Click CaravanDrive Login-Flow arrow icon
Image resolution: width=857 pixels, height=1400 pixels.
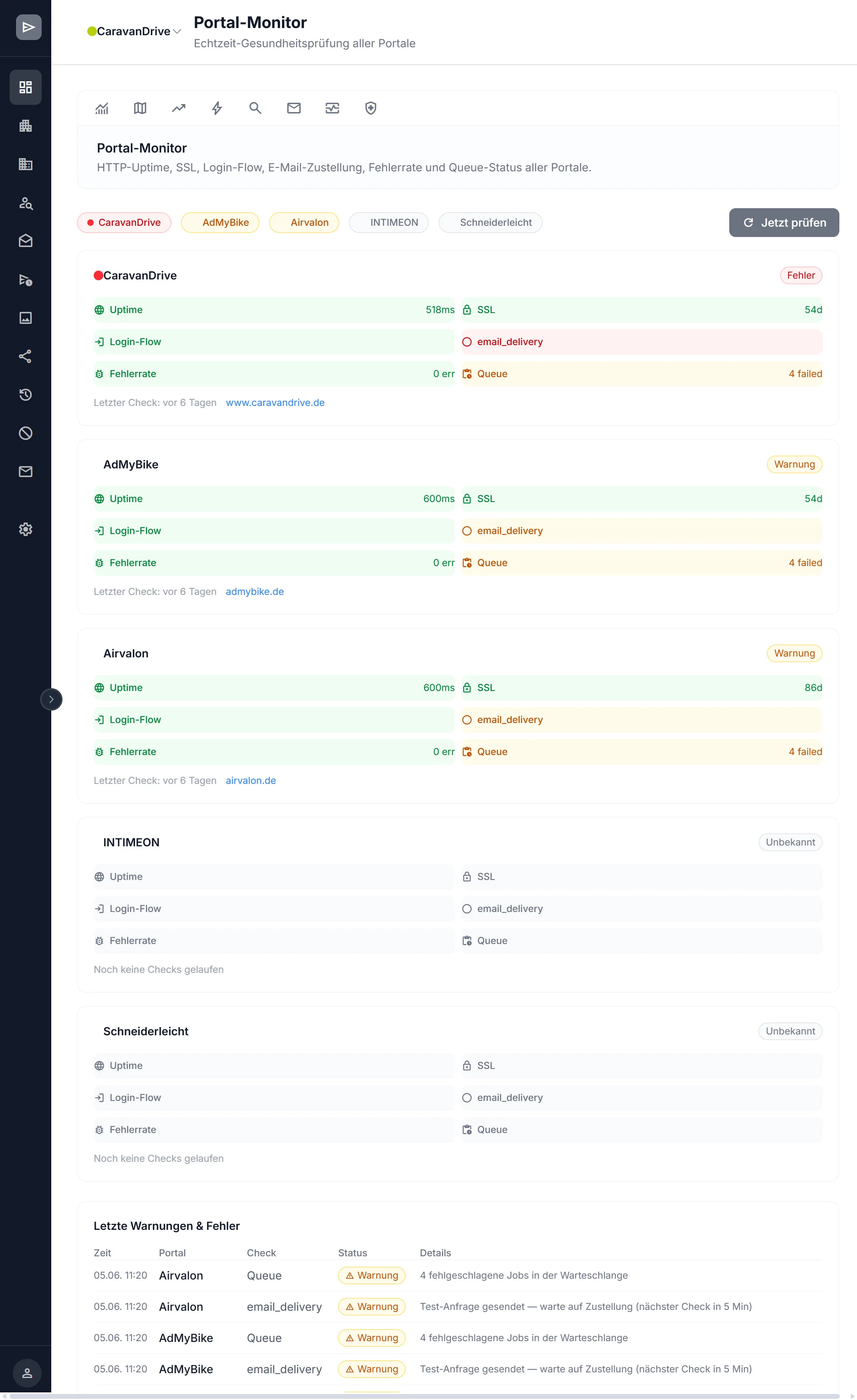[x=99, y=342]
